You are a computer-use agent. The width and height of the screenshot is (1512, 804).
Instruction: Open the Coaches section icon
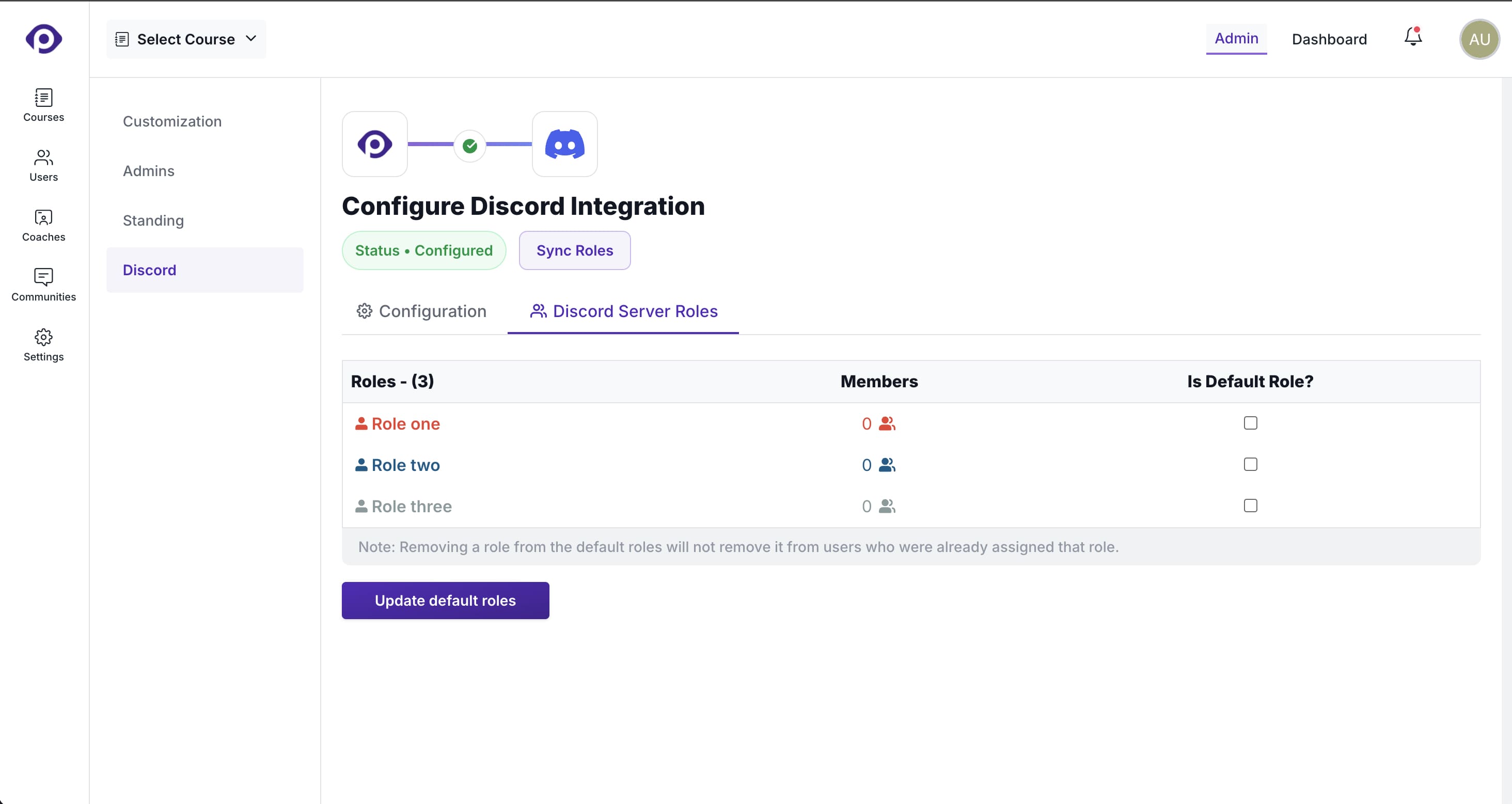click(43, 225)
